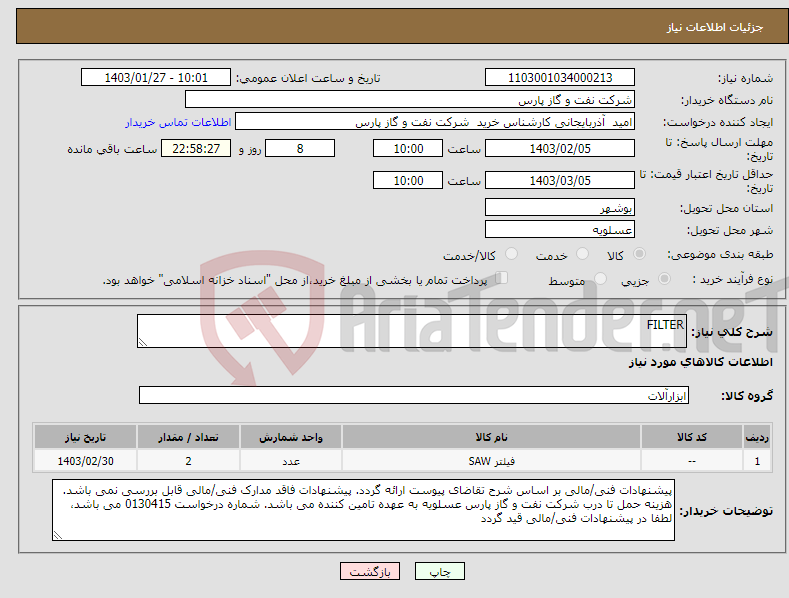Image resolution: width=789 pixels, height=598 pixels.
Task: Click اطلاعات کالاهای مورد نیاز section heading
Action: (700, 362)
